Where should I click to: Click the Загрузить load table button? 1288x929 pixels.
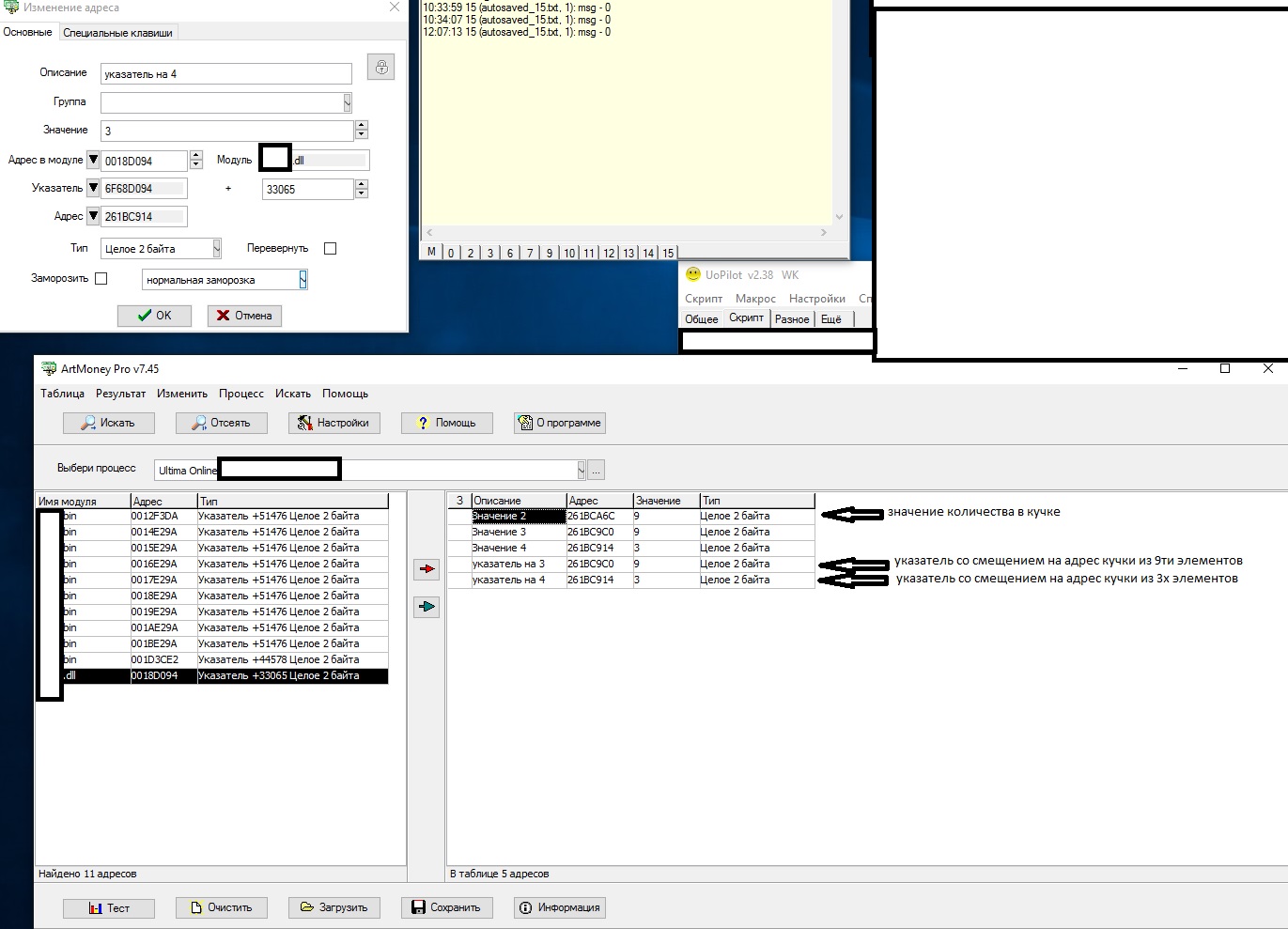[x=334, y=907]
